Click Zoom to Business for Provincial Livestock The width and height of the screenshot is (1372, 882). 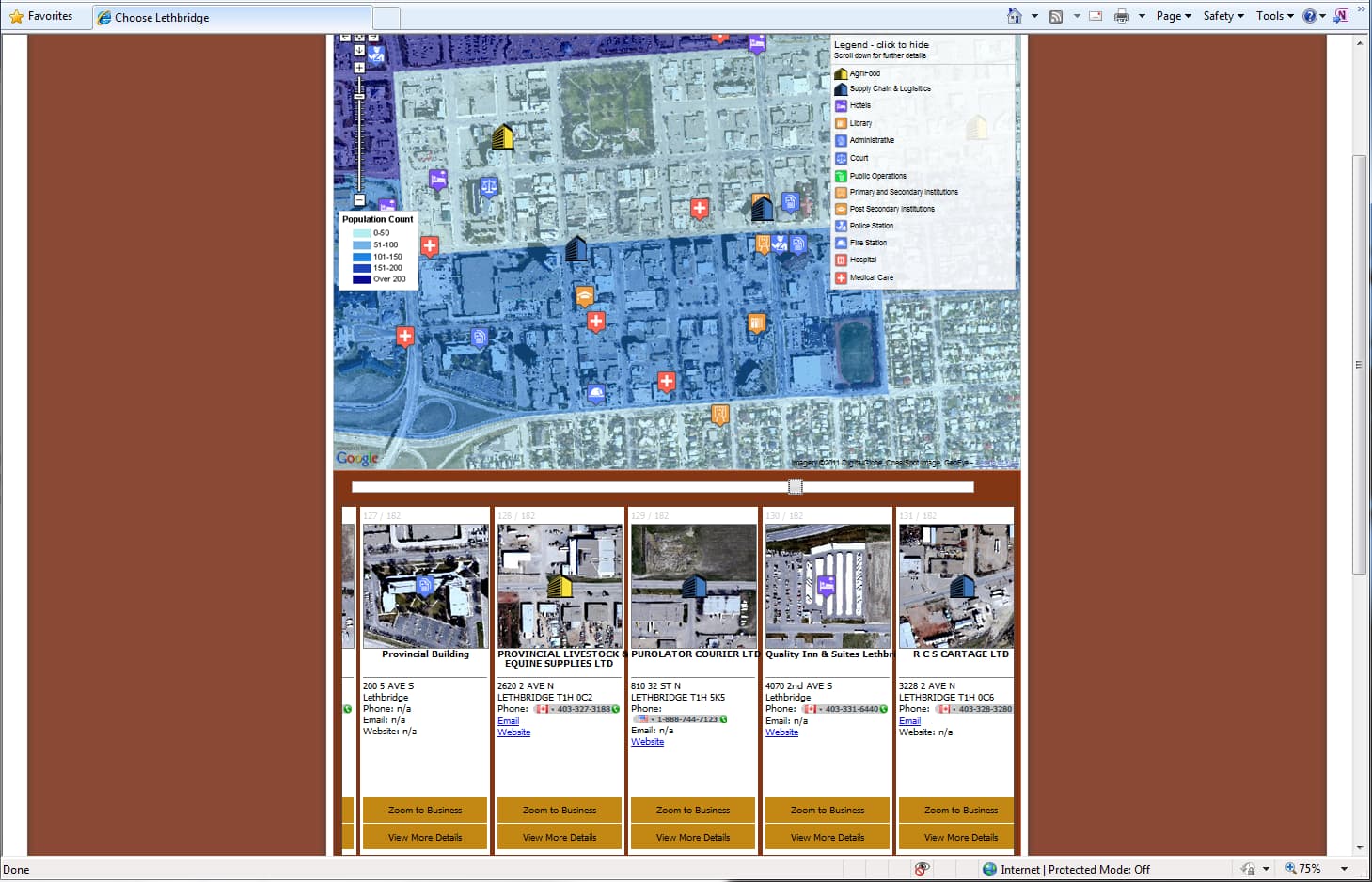(x=560, y=810)
